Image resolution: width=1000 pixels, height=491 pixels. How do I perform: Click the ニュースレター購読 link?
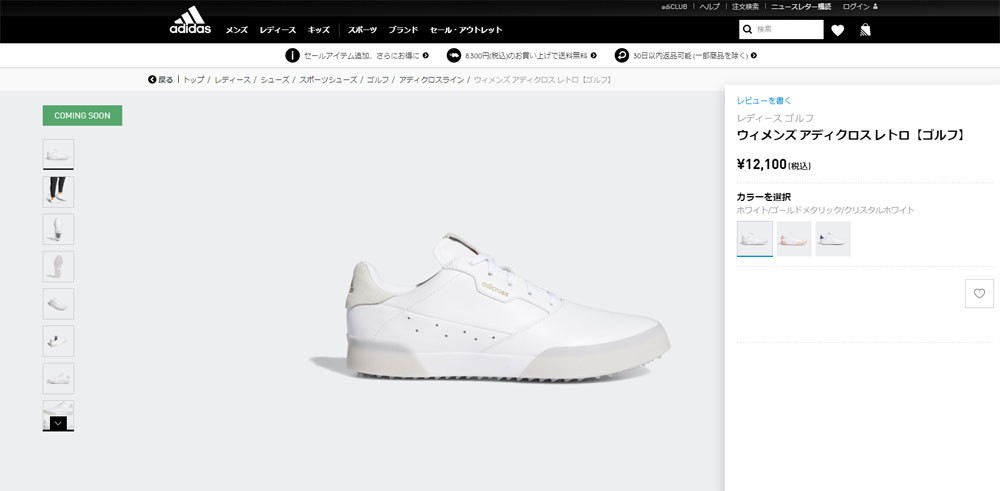801,6
